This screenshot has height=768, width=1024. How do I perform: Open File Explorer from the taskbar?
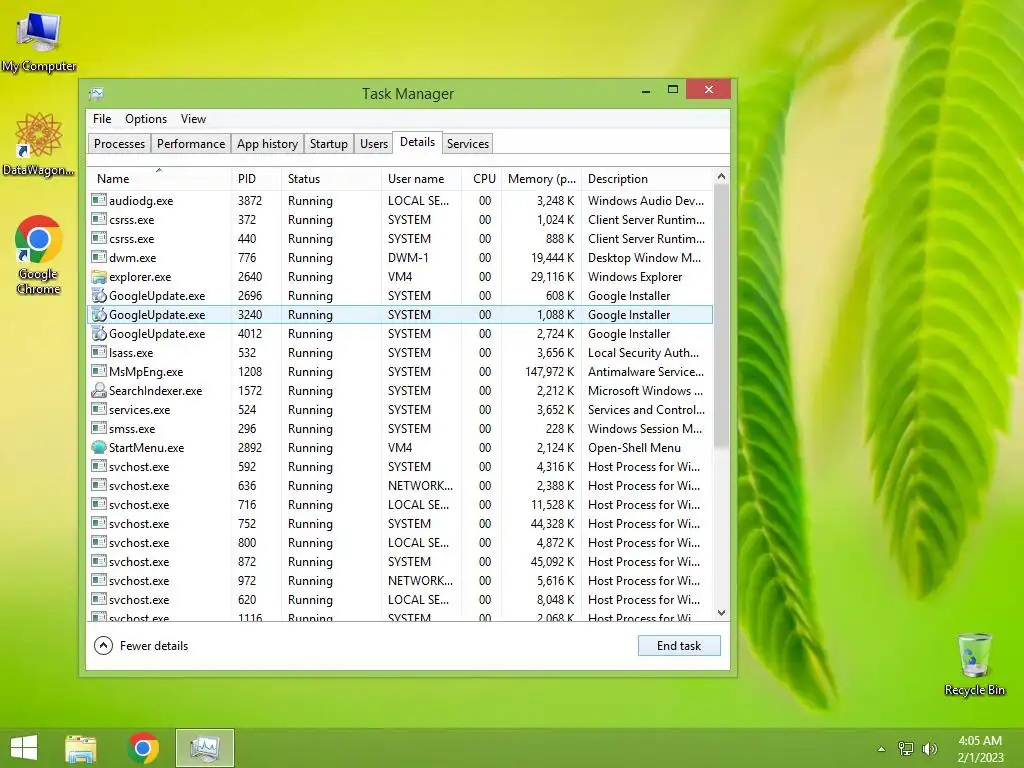tap(80, 748)
